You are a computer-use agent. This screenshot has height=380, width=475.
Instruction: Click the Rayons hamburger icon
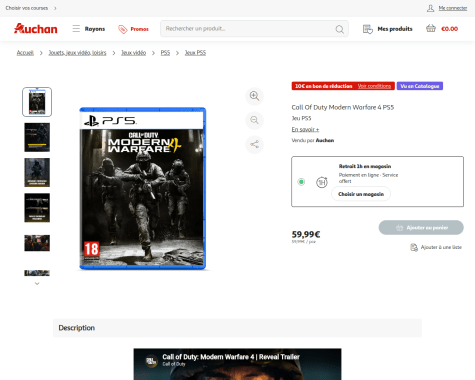coord(76,29)
